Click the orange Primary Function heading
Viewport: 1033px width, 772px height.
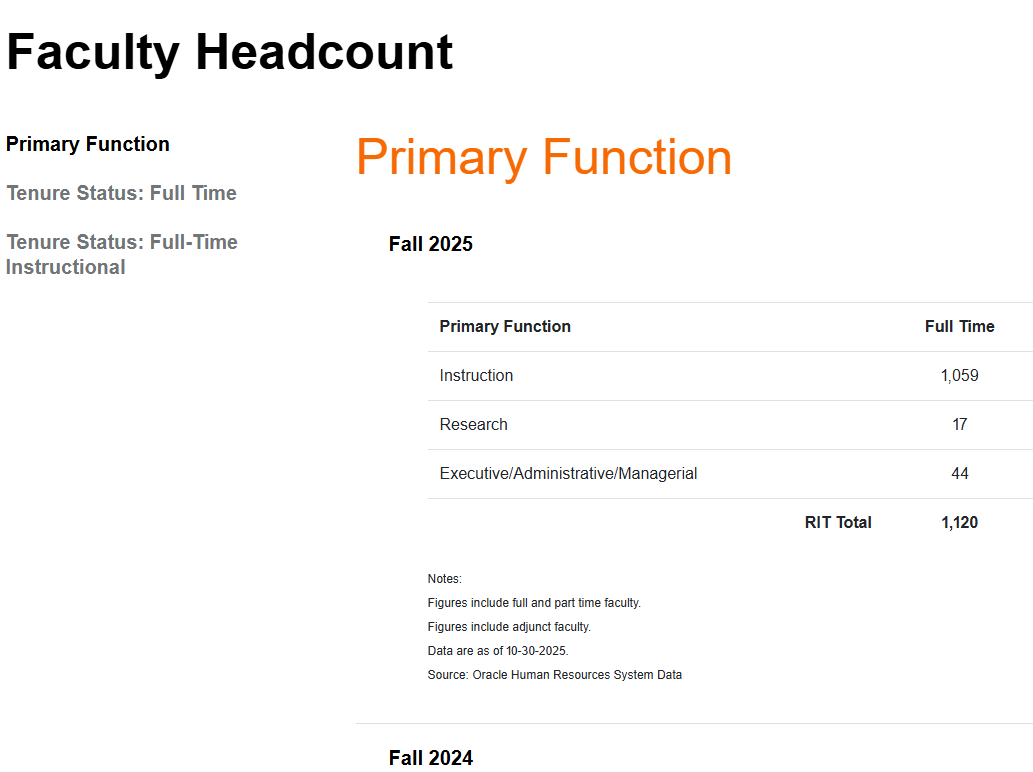tap(544, 157)
